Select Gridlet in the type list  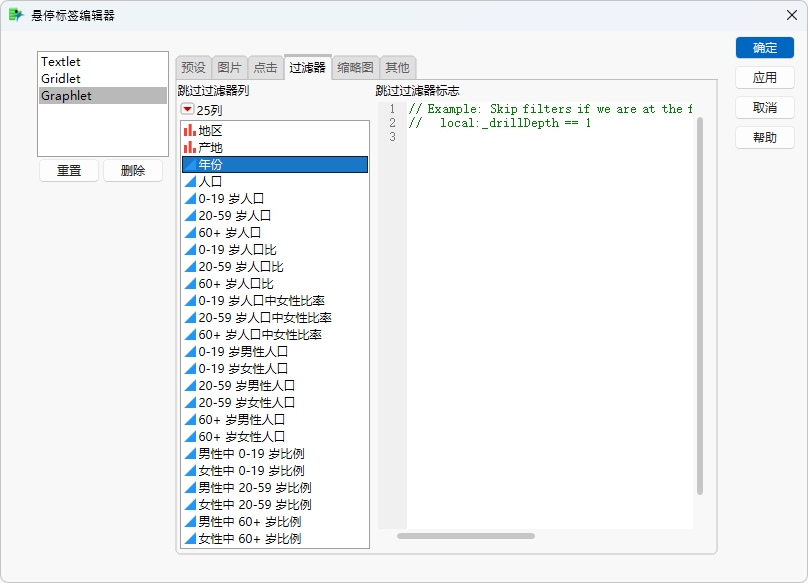pyautogui.click(x=103, y=79)
